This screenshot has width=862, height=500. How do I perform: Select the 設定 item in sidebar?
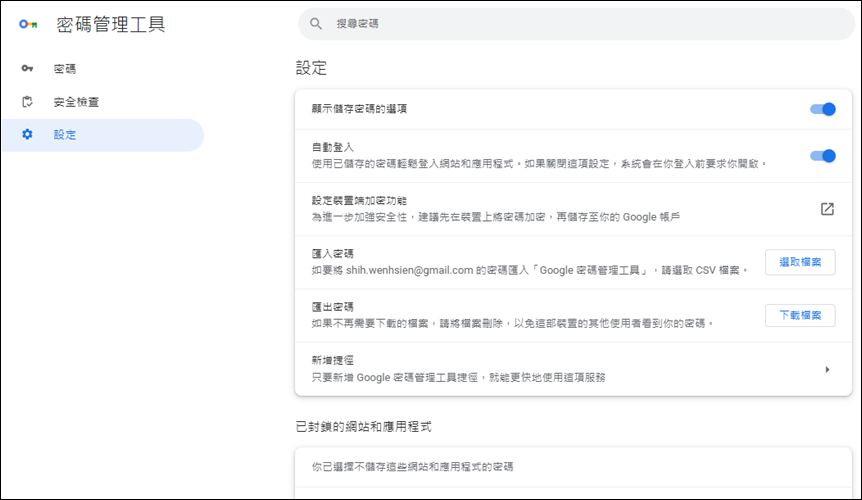103,135
